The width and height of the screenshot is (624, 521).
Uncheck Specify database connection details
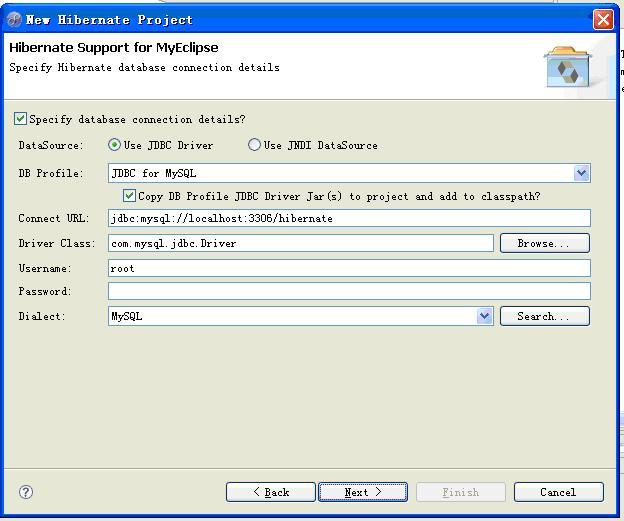click(x=20, y=119)
